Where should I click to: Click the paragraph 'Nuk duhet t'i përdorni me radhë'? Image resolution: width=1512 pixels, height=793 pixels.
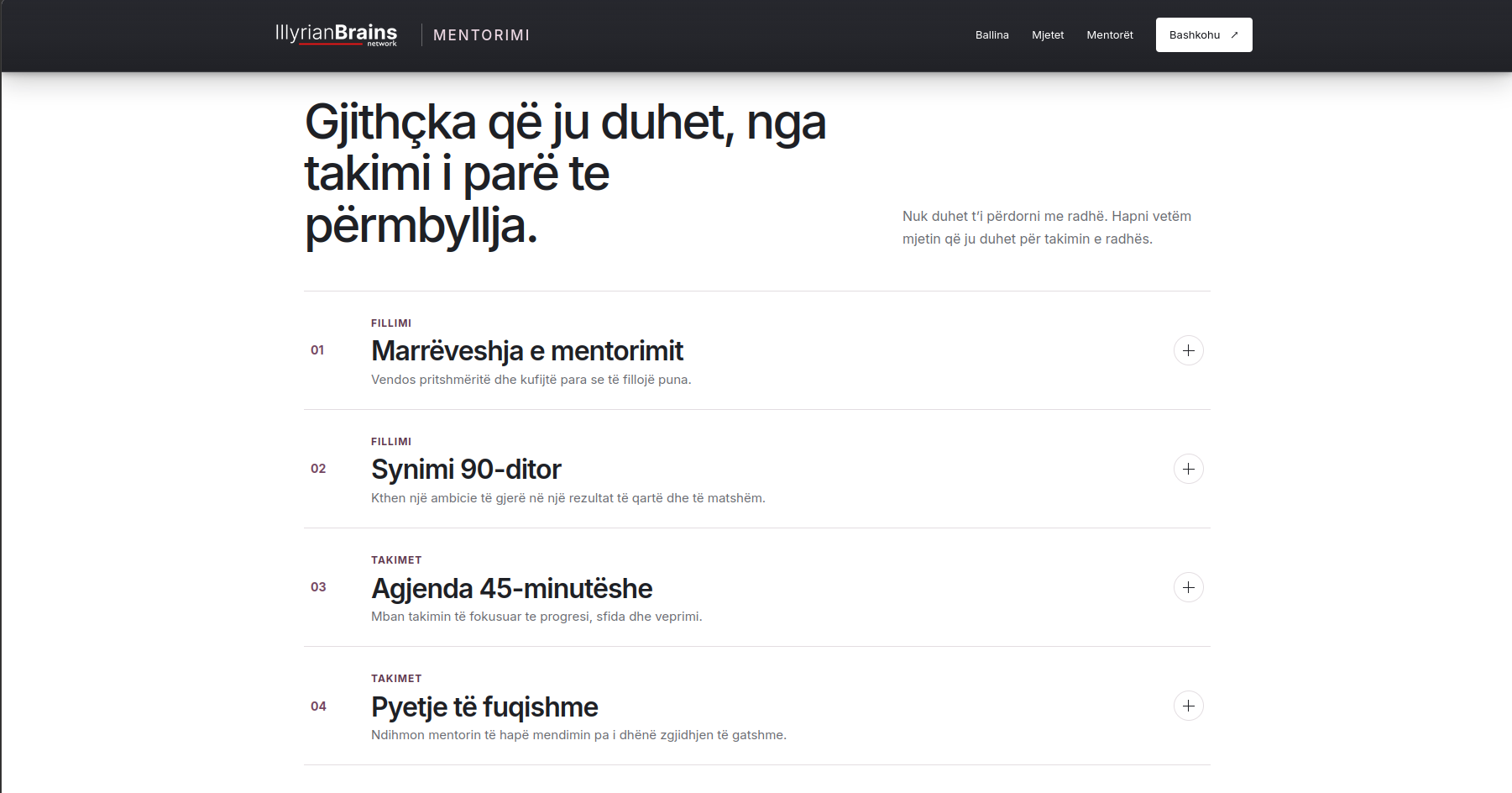[1047, 228]
